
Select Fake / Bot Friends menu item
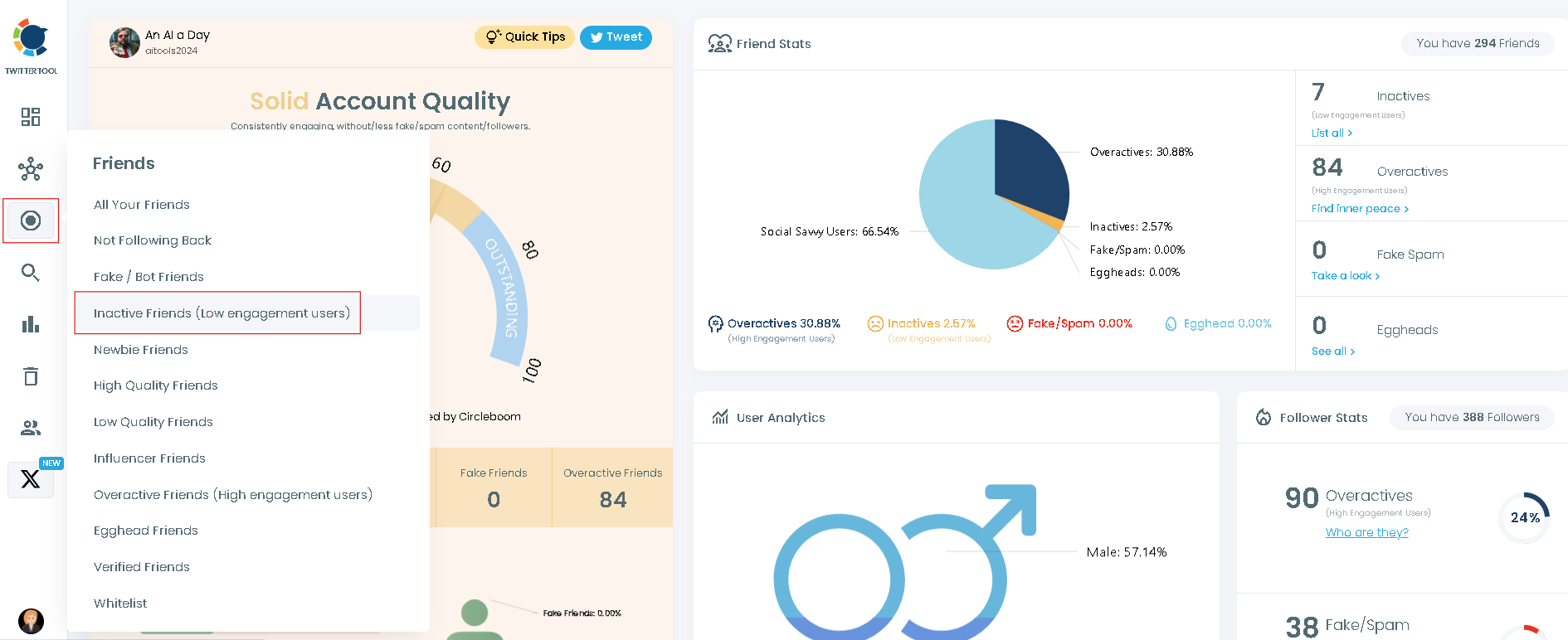[149, 277]
